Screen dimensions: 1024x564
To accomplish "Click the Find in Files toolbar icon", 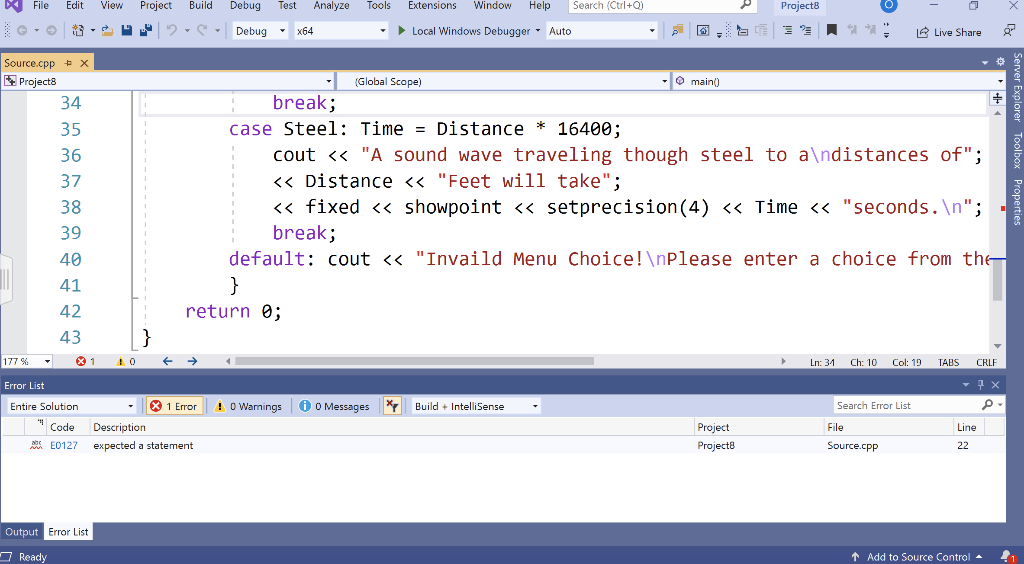I will click(677, 31).
